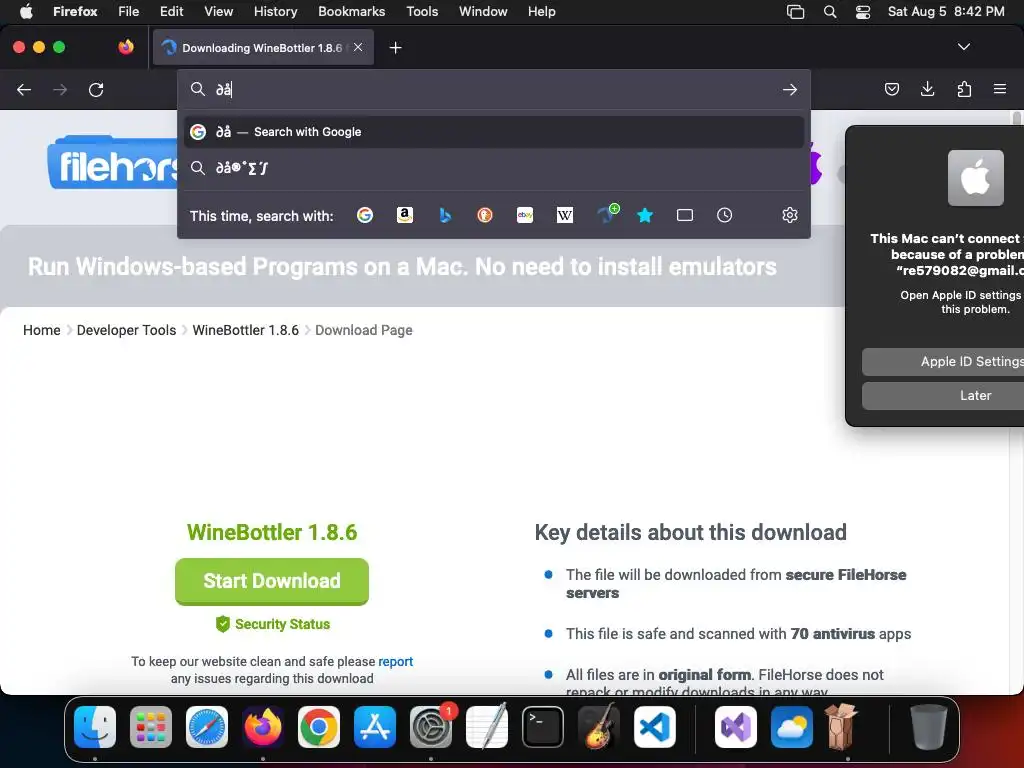Open the Extensions puzzle icon

point(964,89)
